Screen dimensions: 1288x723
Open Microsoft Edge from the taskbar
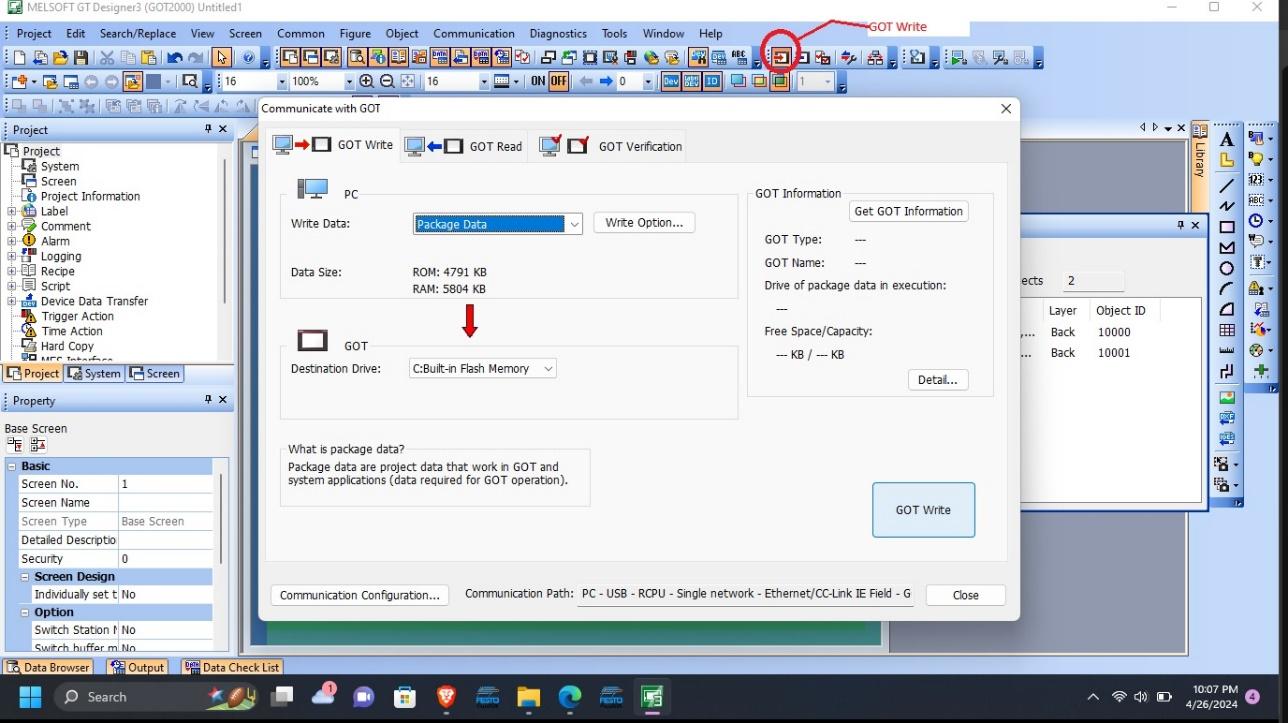pyautogui.click(x=569, y=697)
